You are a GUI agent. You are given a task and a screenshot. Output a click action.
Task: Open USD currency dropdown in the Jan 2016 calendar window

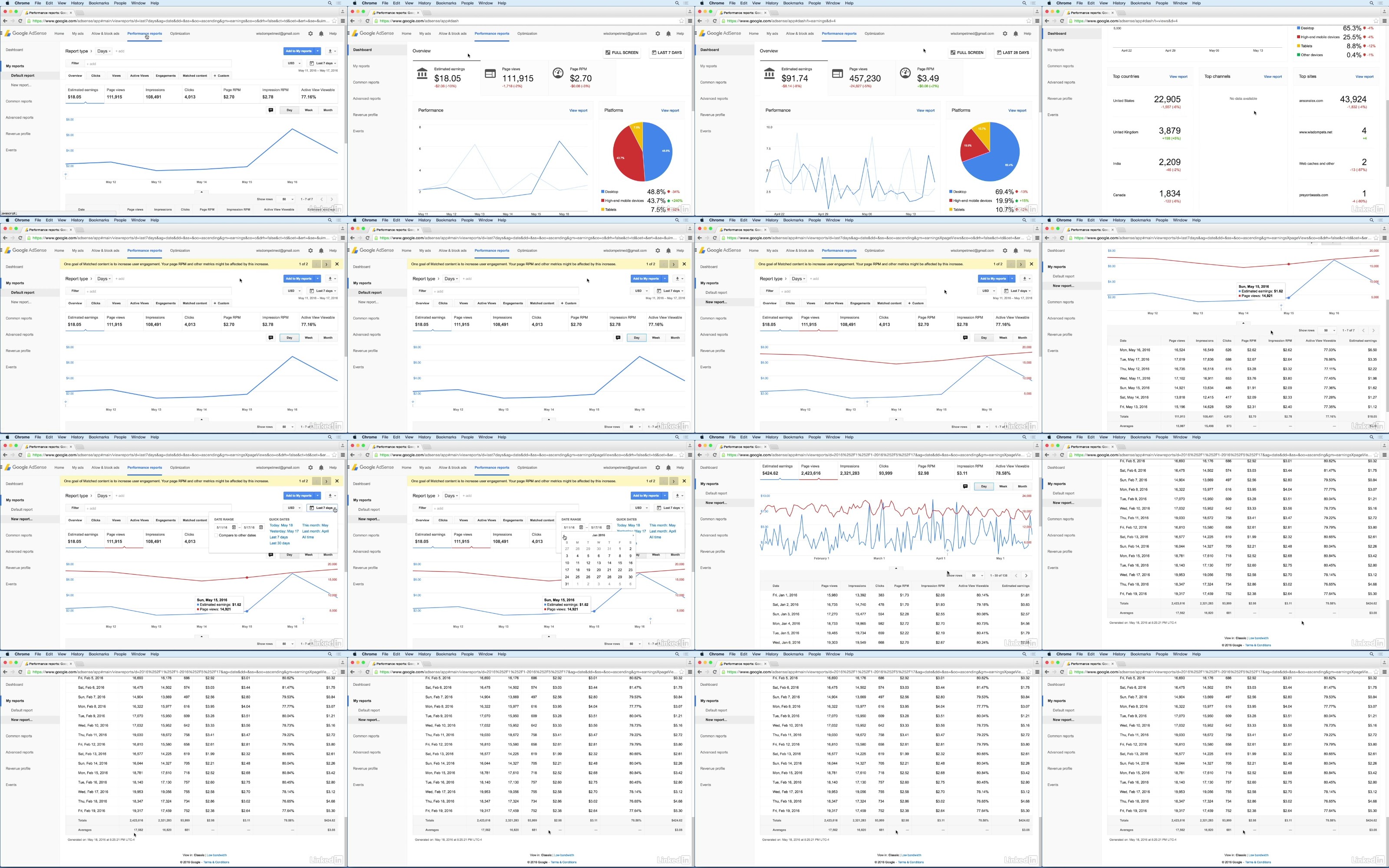tap(641, 507)
